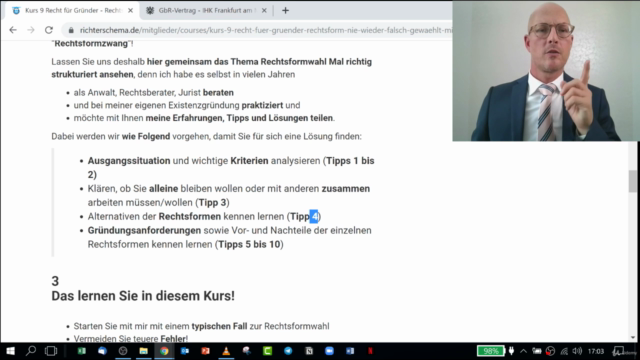Click the heading 'Das lernen Sie in diesem Kurs!'
This screenshot has height=360, width=640.
coord(143,296)
